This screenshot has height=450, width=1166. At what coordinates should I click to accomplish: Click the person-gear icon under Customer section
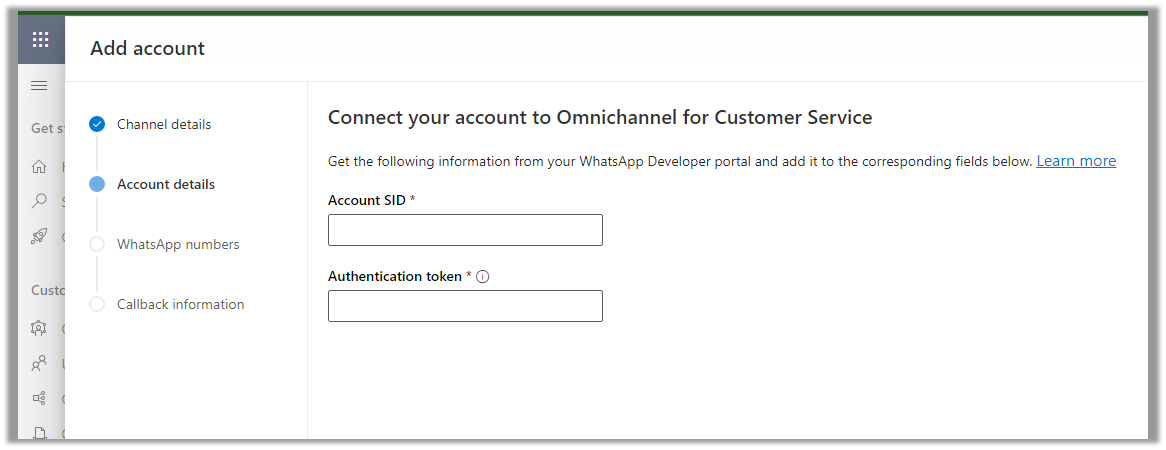point(40,328)
